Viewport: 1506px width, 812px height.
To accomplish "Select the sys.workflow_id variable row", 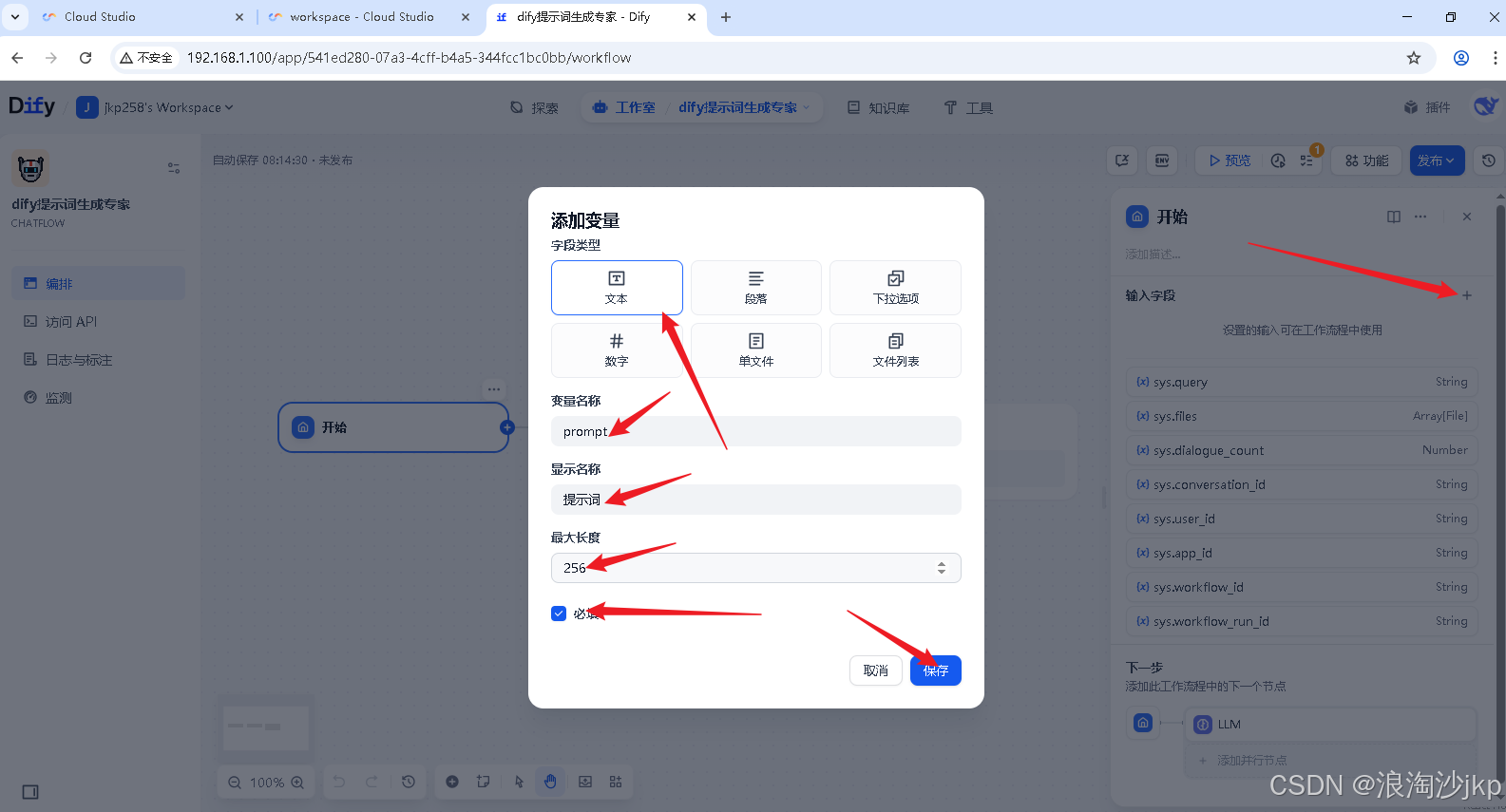I will [1302, 587].
